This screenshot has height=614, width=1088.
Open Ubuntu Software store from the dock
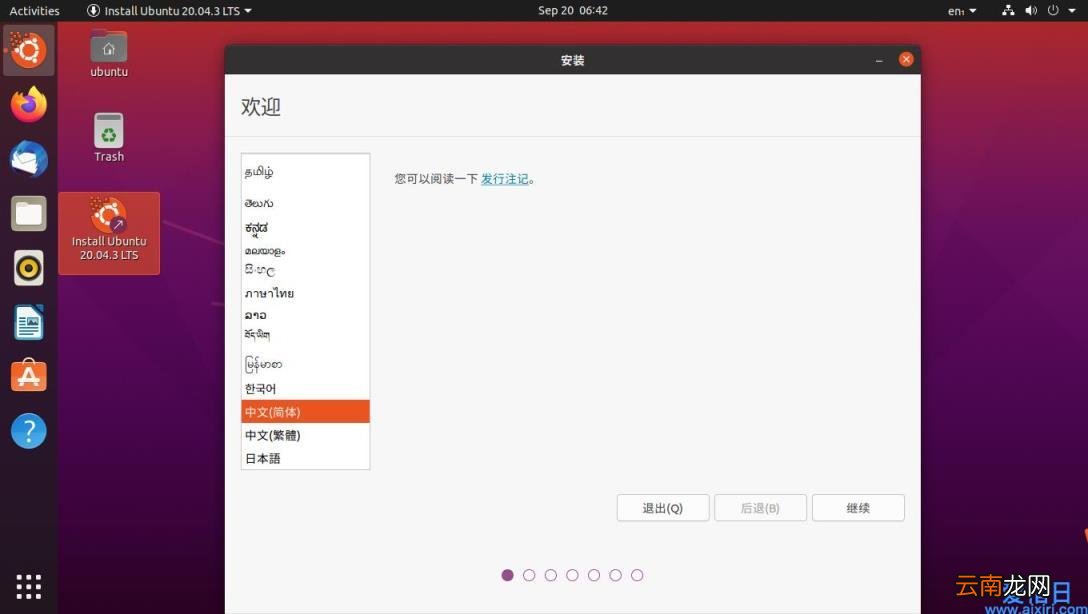[x=28, y=376]
